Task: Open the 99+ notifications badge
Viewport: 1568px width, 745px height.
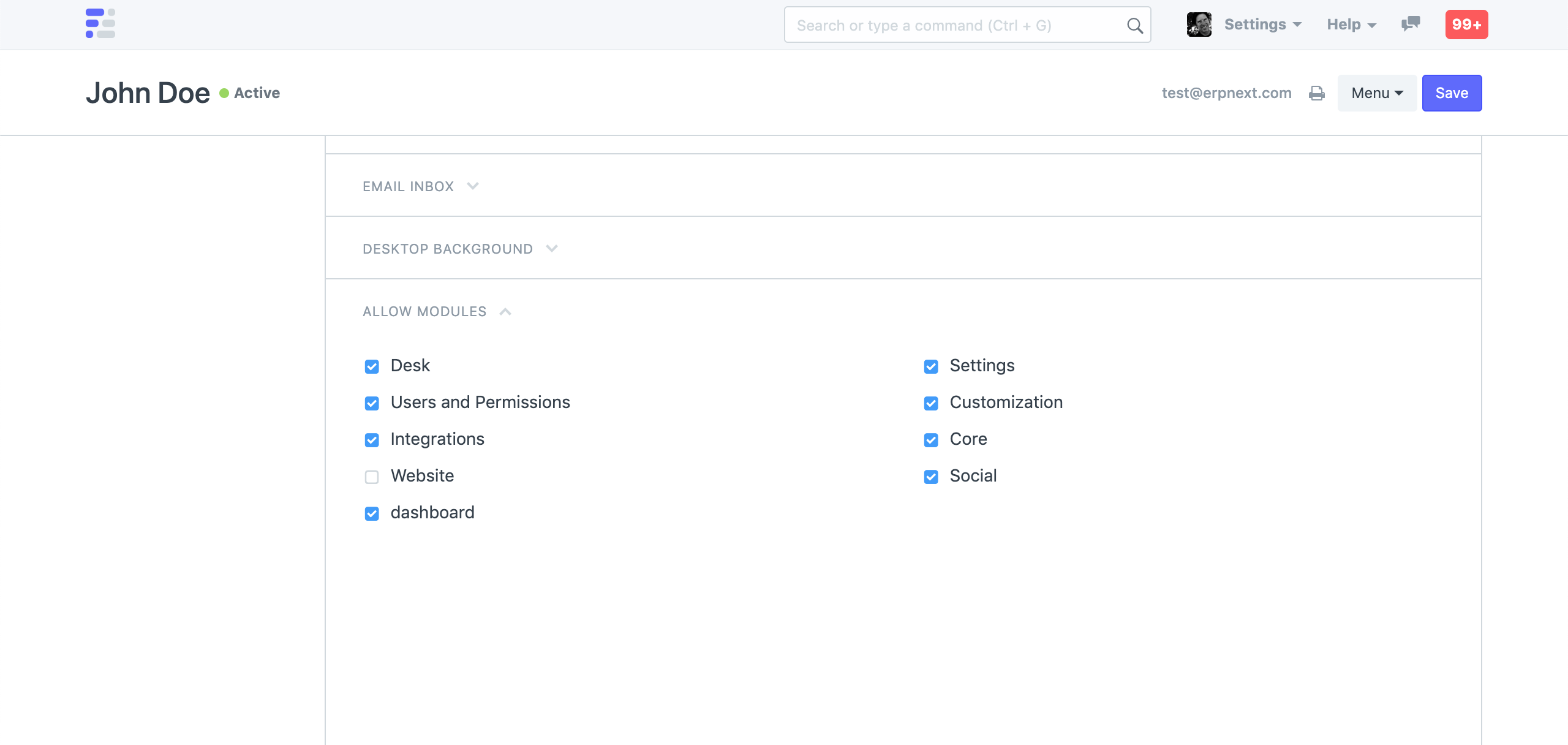Action: 1468,24
